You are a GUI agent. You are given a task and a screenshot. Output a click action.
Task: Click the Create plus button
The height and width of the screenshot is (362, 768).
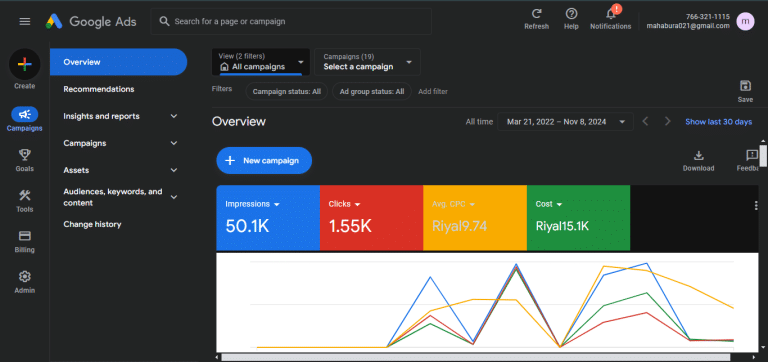(x=24, y=64)
